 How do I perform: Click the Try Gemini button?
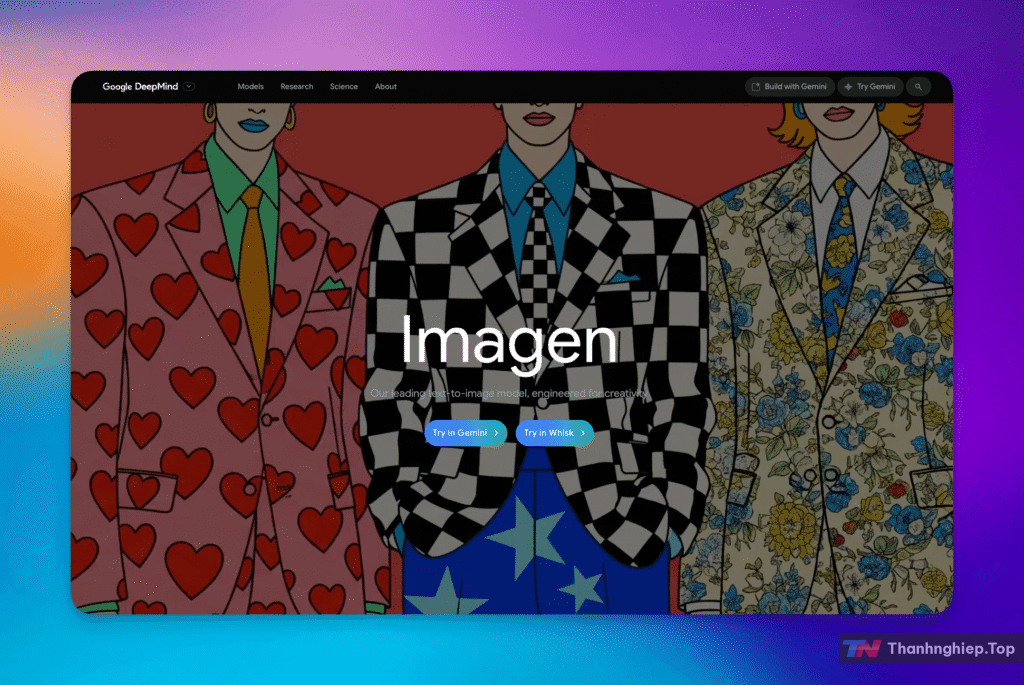870,86
